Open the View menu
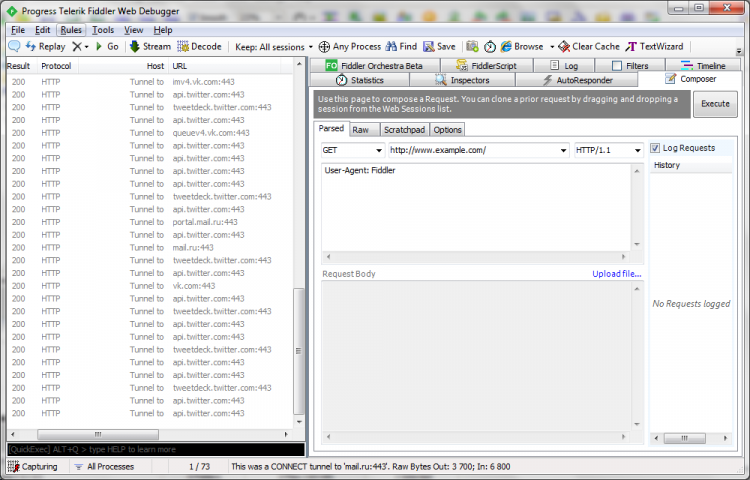The width and height of the screenshot is (750, 480). (133, 30)
